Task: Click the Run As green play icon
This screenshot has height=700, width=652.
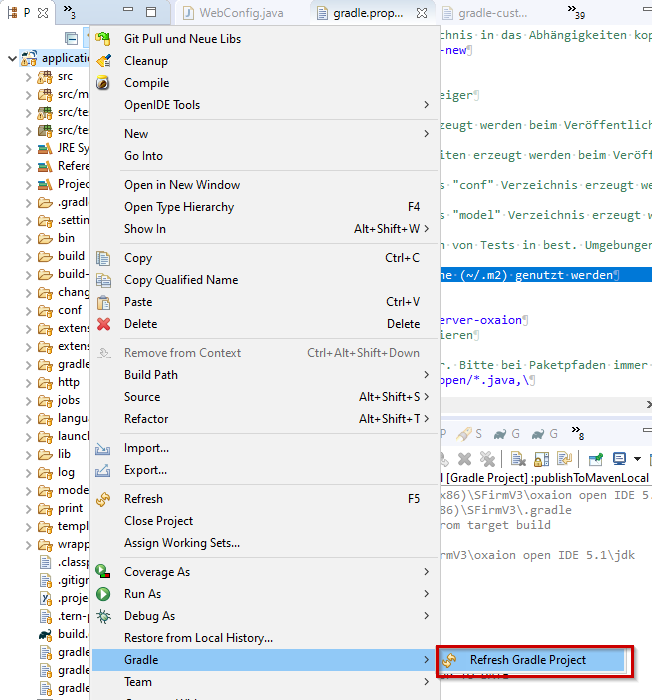Action: tap(103, 594)
